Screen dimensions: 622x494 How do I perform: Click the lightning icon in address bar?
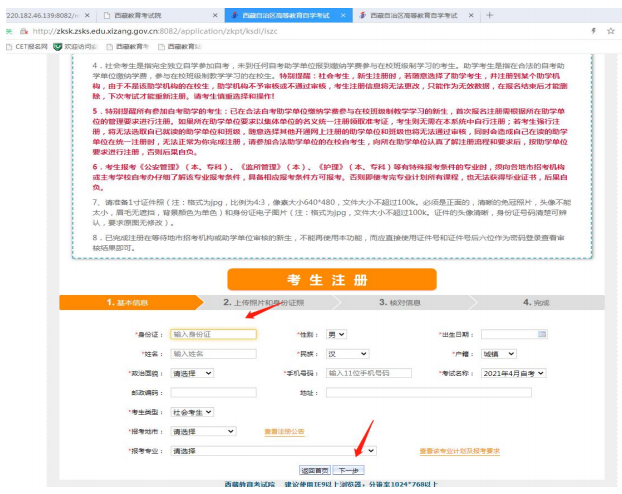coord(594,32)
